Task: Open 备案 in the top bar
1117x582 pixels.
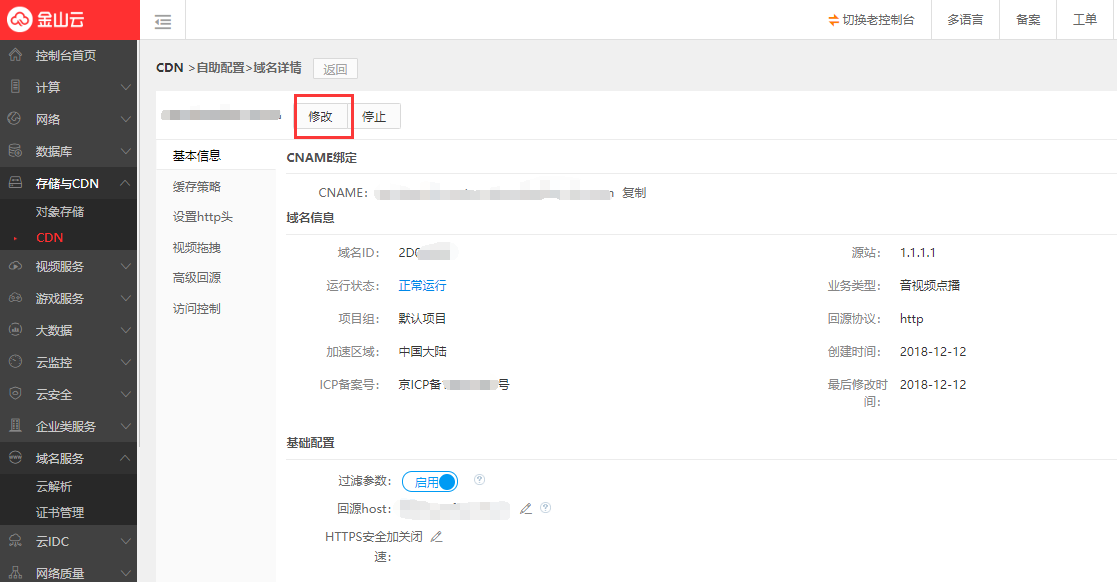Action: (x=1028, y=20)
